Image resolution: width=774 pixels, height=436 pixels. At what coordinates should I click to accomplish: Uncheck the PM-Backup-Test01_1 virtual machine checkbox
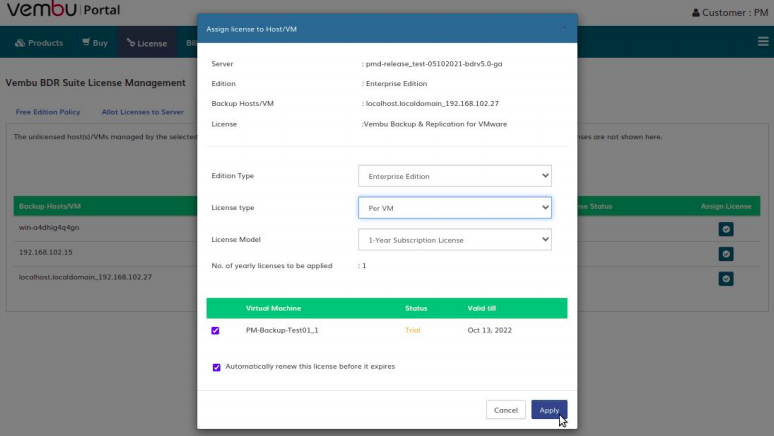tap(215, 330)
